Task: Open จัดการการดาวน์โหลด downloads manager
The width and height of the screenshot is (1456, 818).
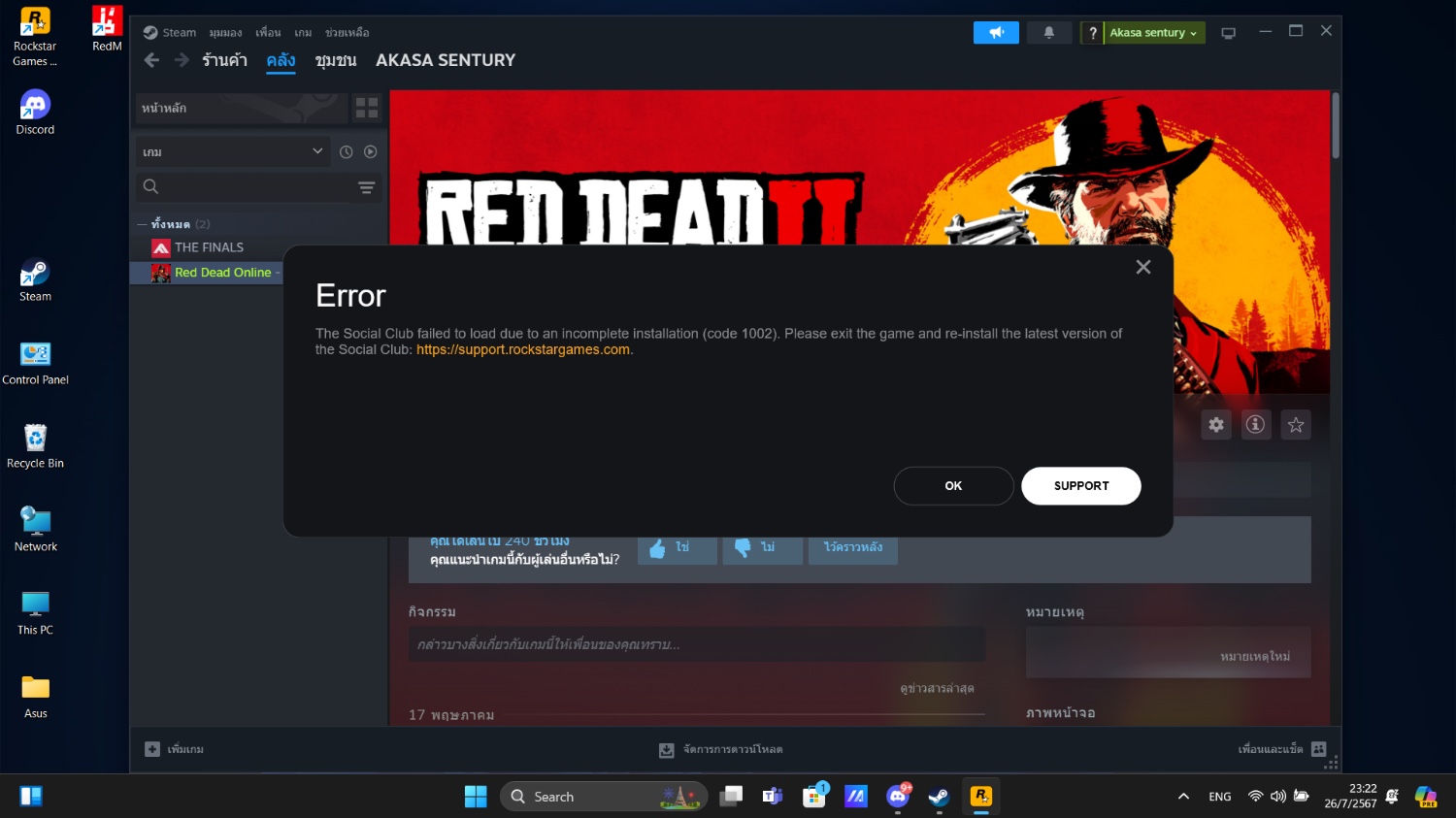Action: click(x=720, y=750)
